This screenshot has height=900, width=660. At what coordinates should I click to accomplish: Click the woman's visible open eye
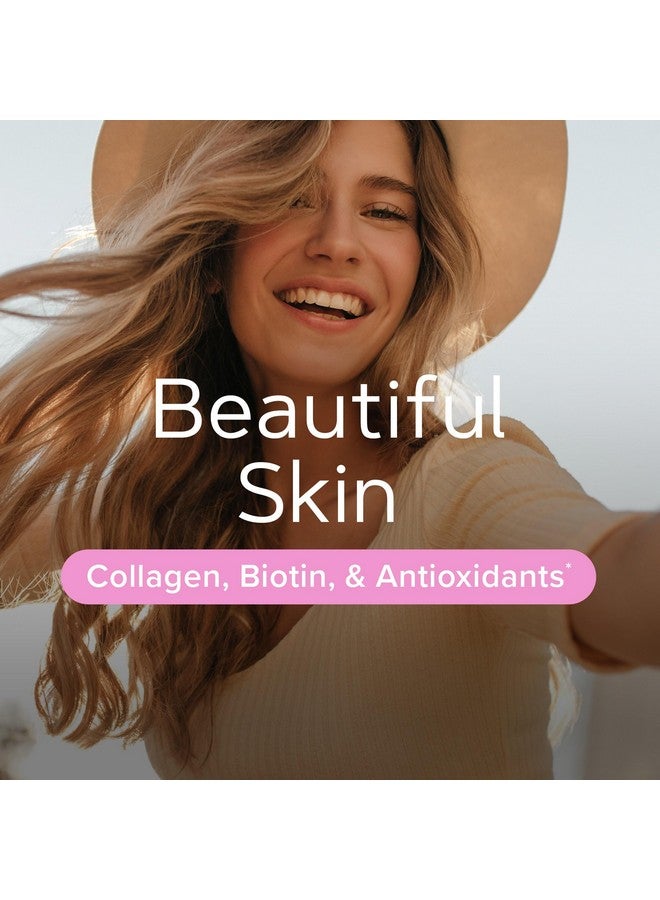coord(386,214)
